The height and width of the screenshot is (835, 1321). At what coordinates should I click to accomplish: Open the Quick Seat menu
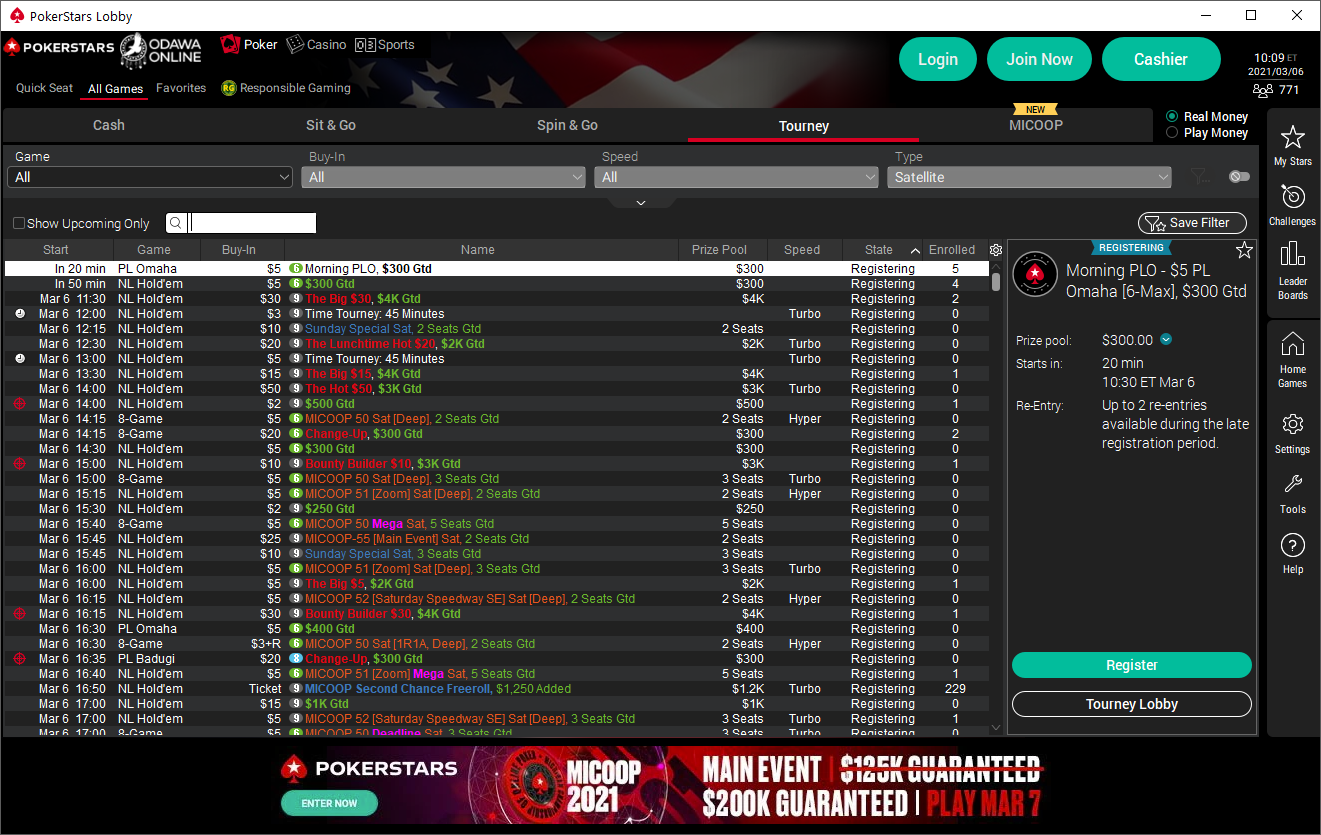(44, 88)
